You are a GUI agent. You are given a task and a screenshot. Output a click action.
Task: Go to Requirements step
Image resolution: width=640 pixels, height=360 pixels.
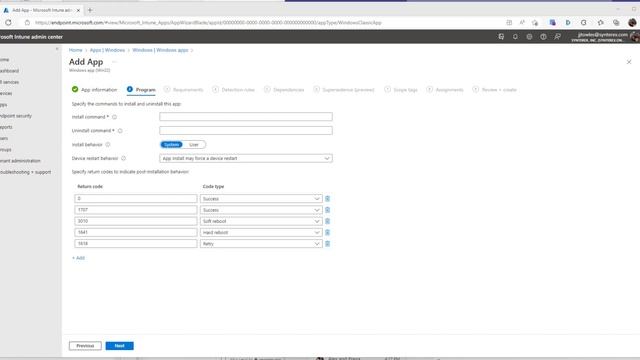click(x=184, y=90)
